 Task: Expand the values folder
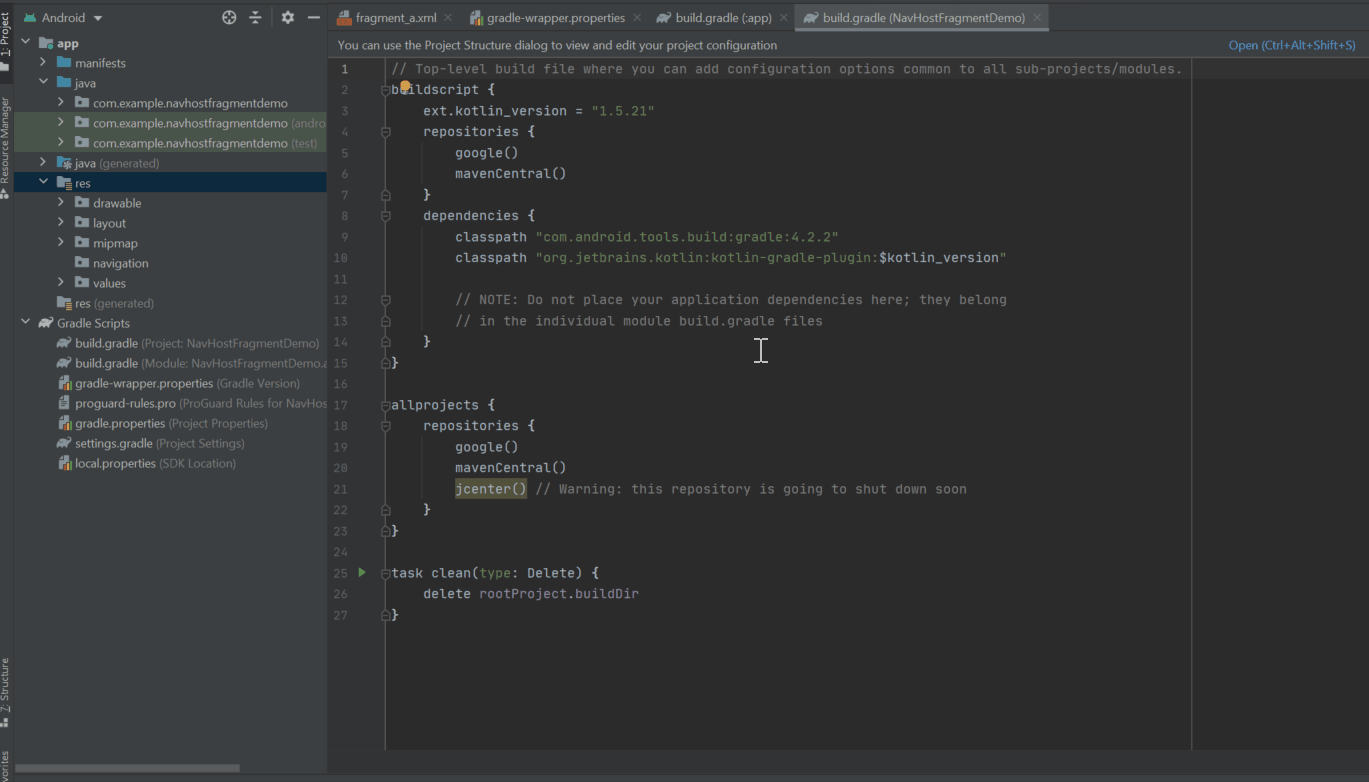pos(61,282)
